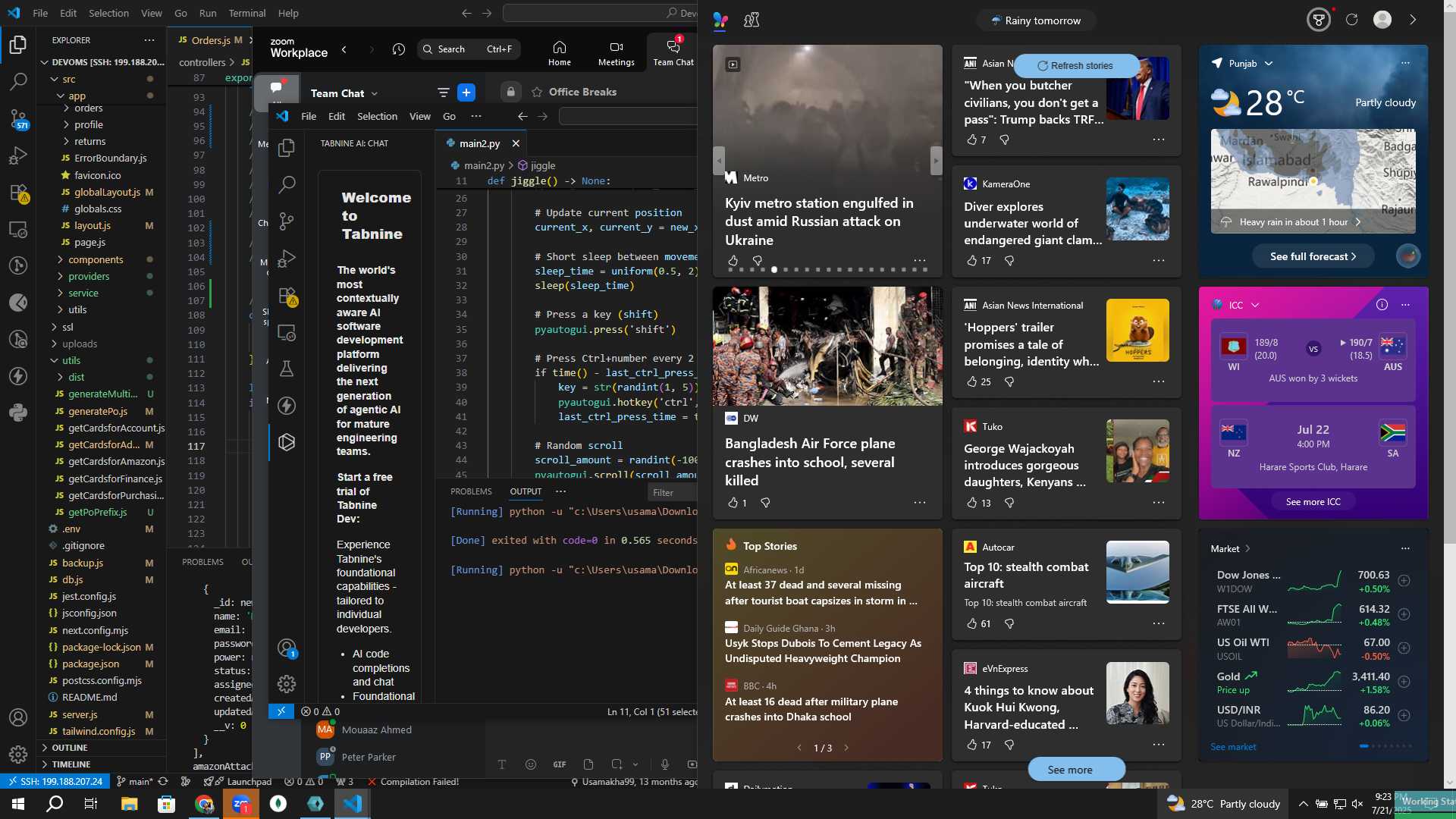Open the Python extension icon in outer activity bar
The width and height of the screenshot is (1456, 819).
point(18,413)
